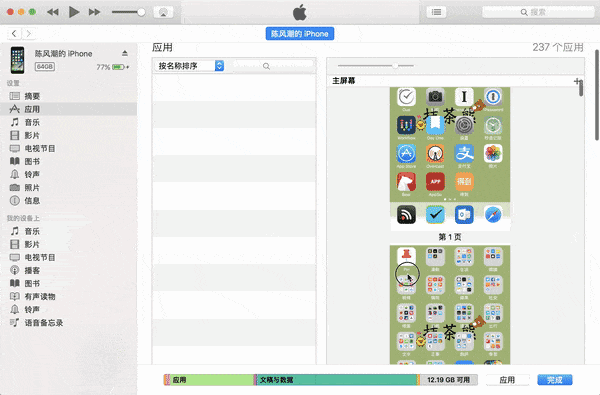
Task: Click the blue 完成 done button
Action: [x=554, y=380]
